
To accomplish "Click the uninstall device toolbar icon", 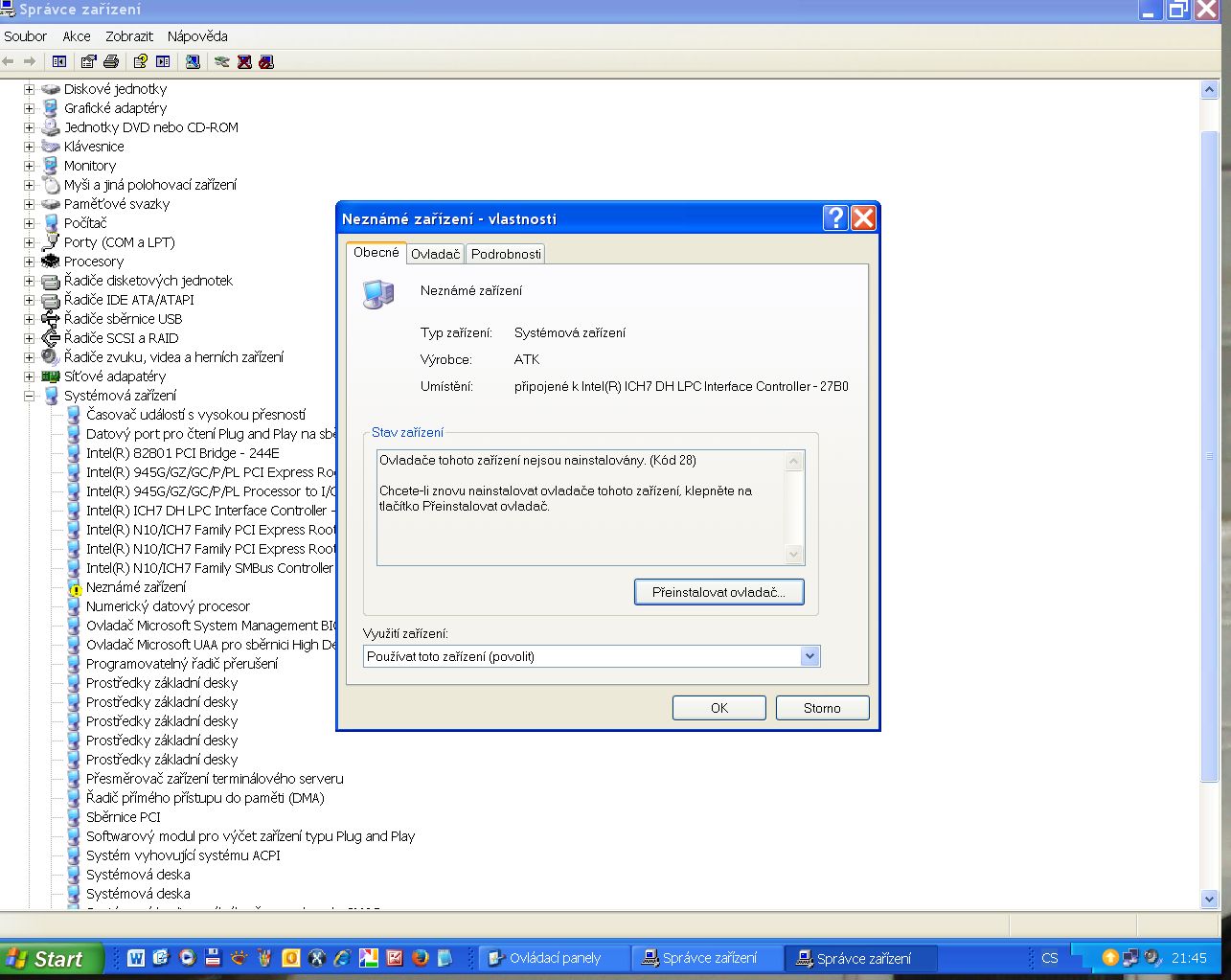I will tap(244, 61).
